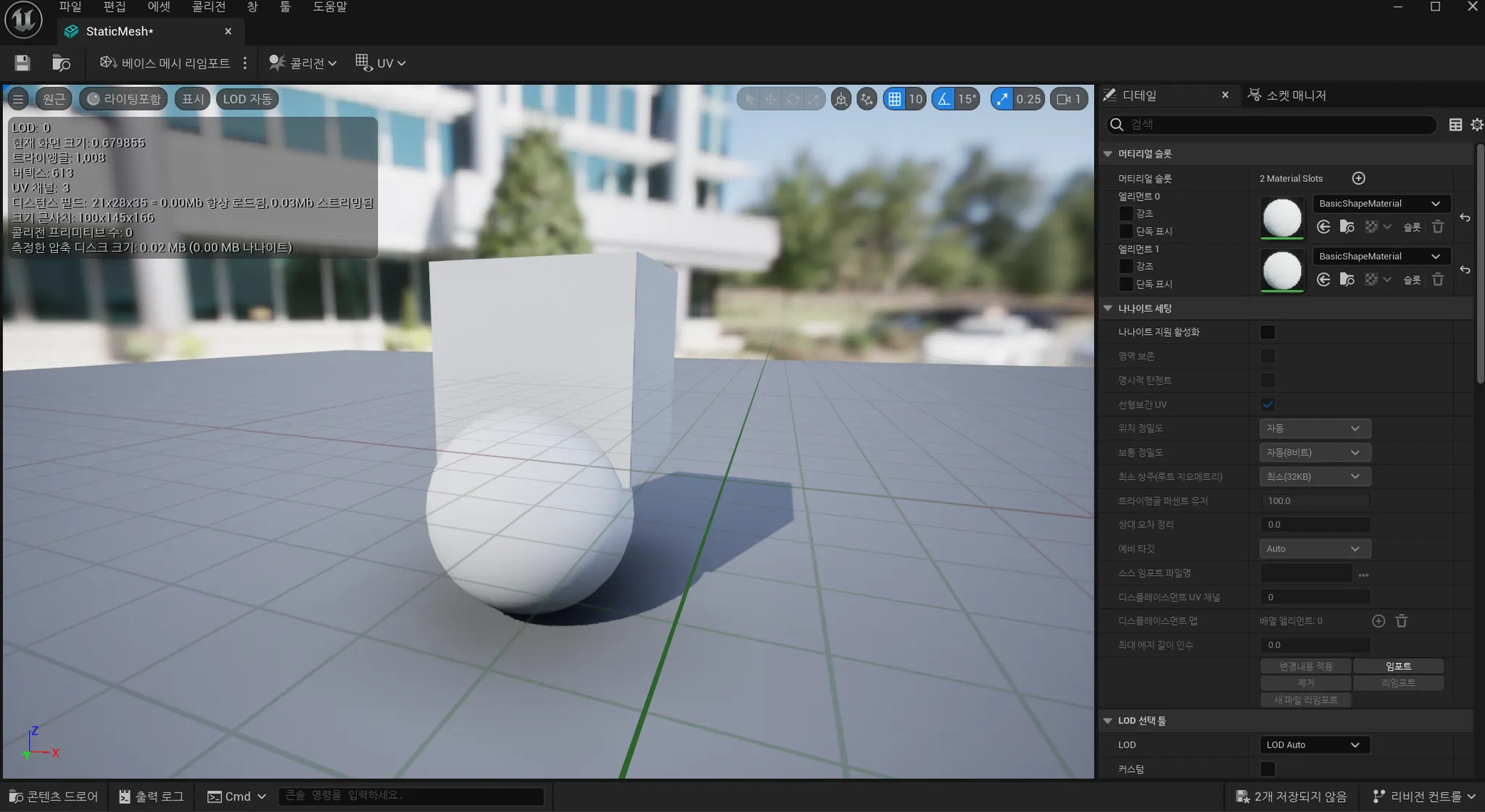Open details panel settings gear
1485x812 pixels.
[1476, 125]
